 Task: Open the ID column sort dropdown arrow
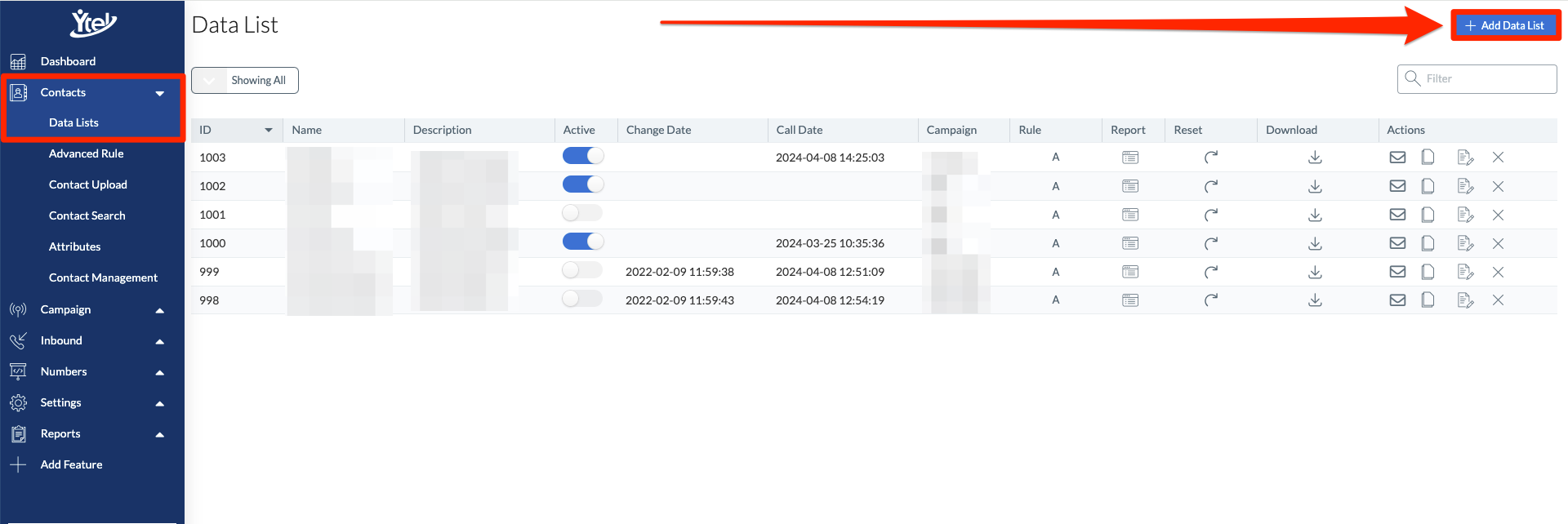point(268,131)
